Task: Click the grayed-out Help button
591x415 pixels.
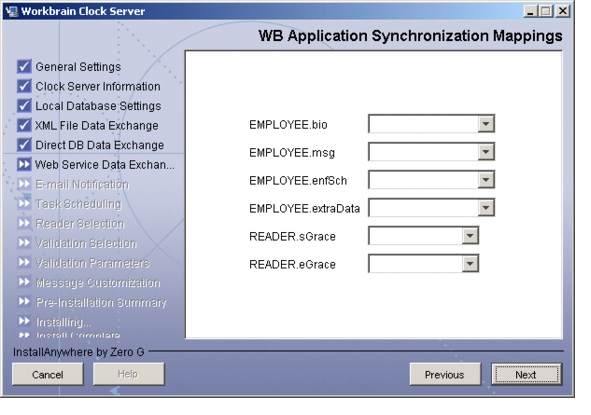Action: coord(129,374)
